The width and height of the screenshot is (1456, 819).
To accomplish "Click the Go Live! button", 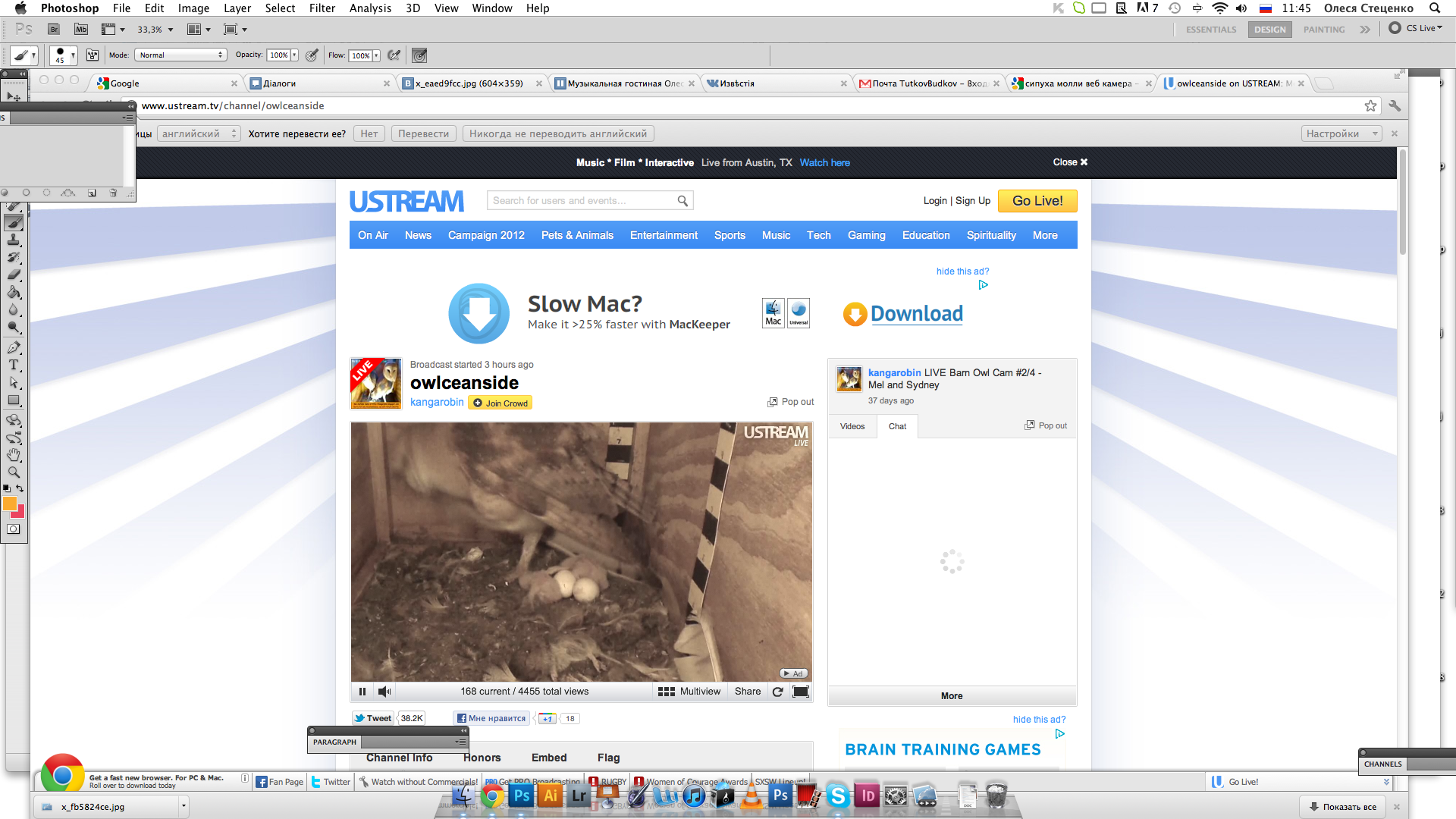I will (x=1037, y=201).
